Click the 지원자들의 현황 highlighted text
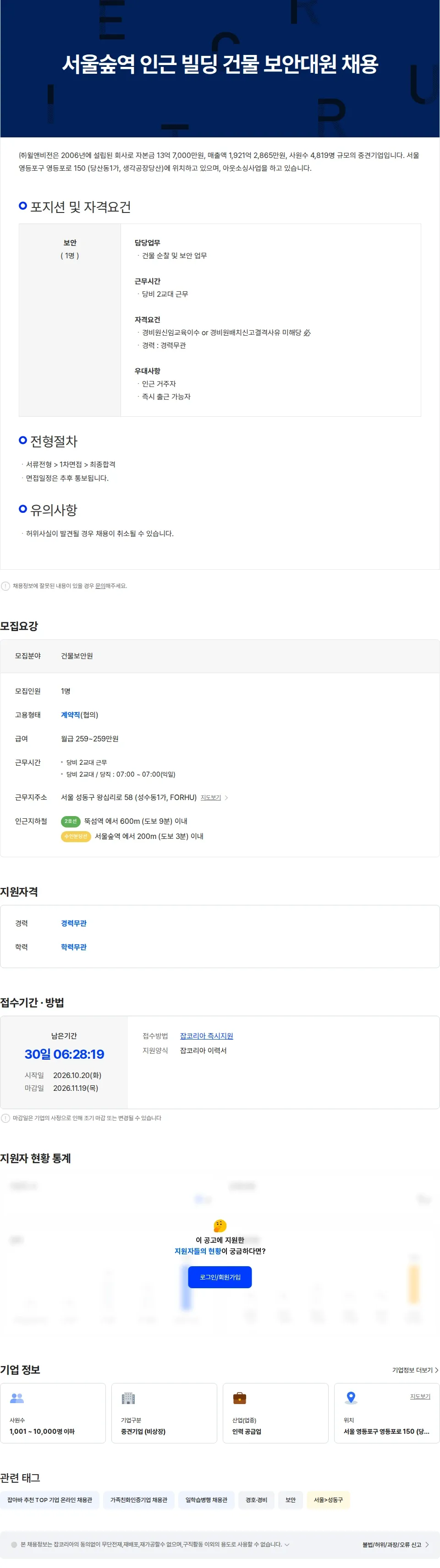The width and height of the screenshot is (440, 1568). coord(198,1251)
